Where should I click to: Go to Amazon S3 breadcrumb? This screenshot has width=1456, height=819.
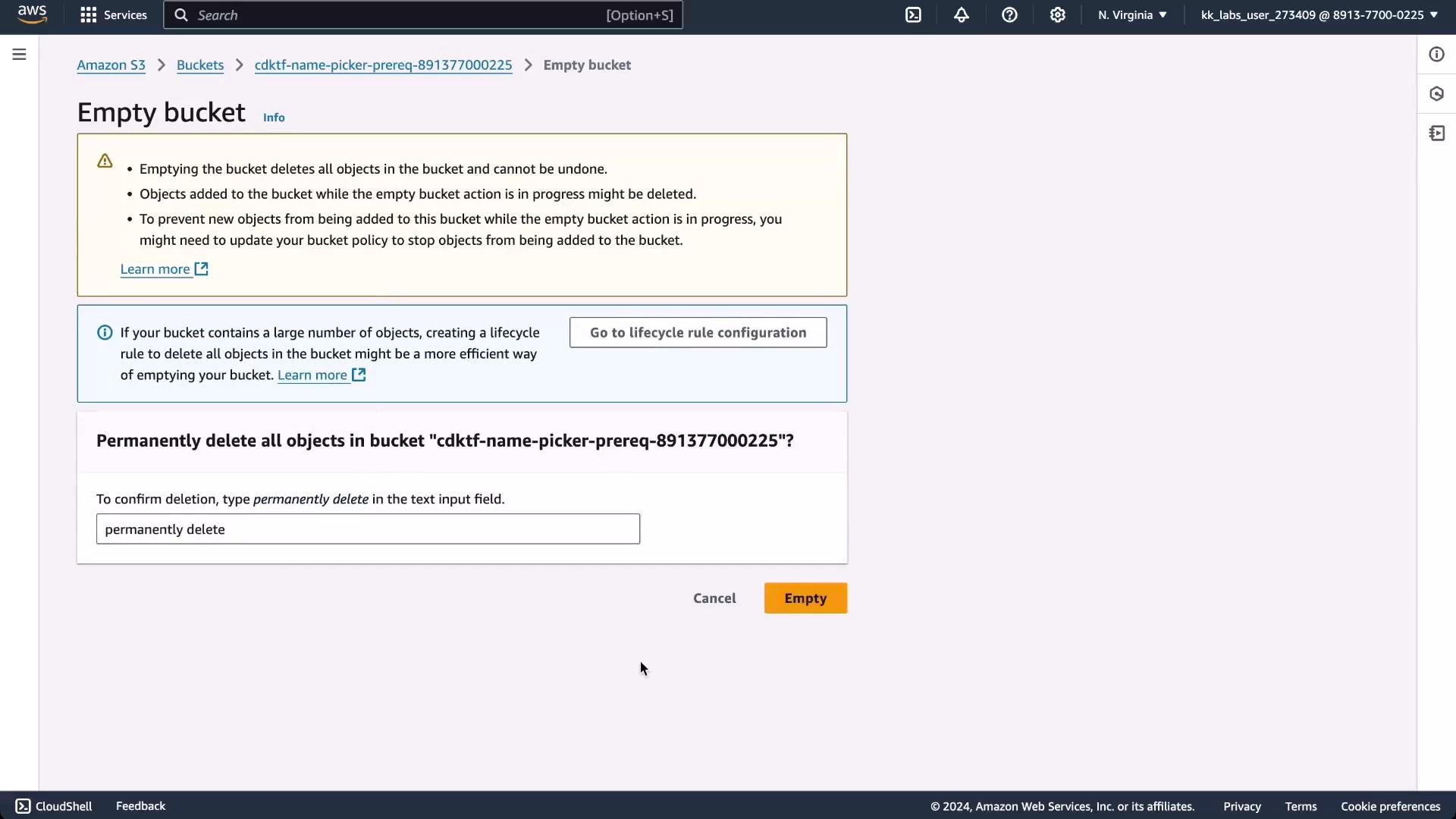[111, 65]
